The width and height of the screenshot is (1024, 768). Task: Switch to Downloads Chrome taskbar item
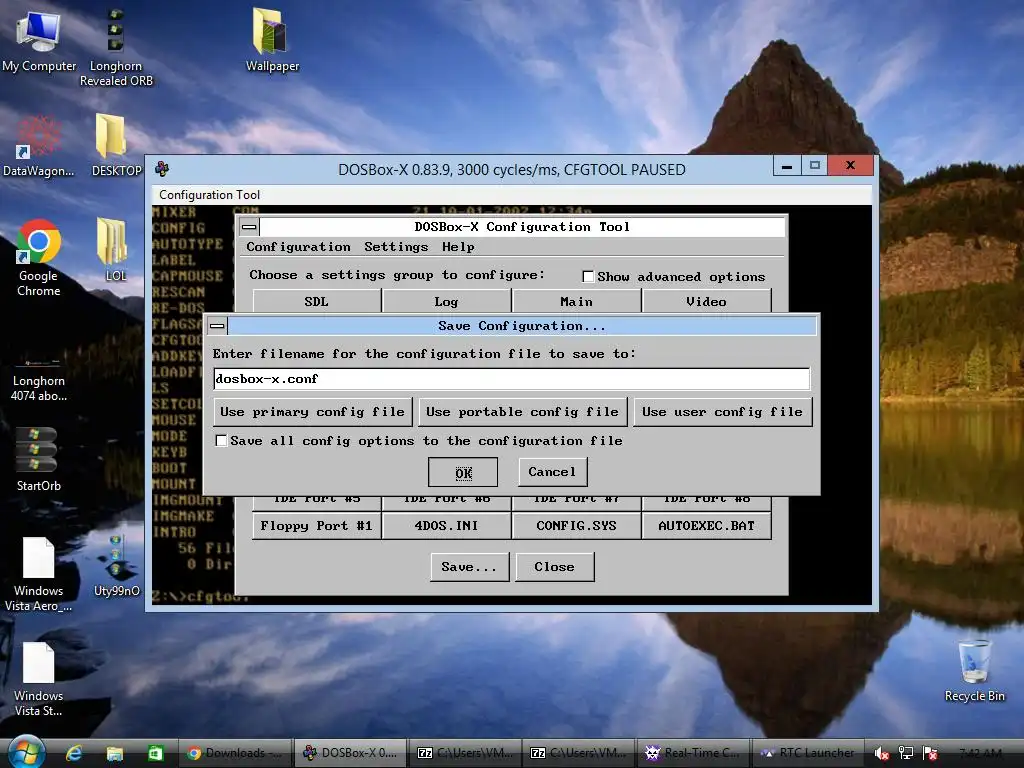[234, 753]
